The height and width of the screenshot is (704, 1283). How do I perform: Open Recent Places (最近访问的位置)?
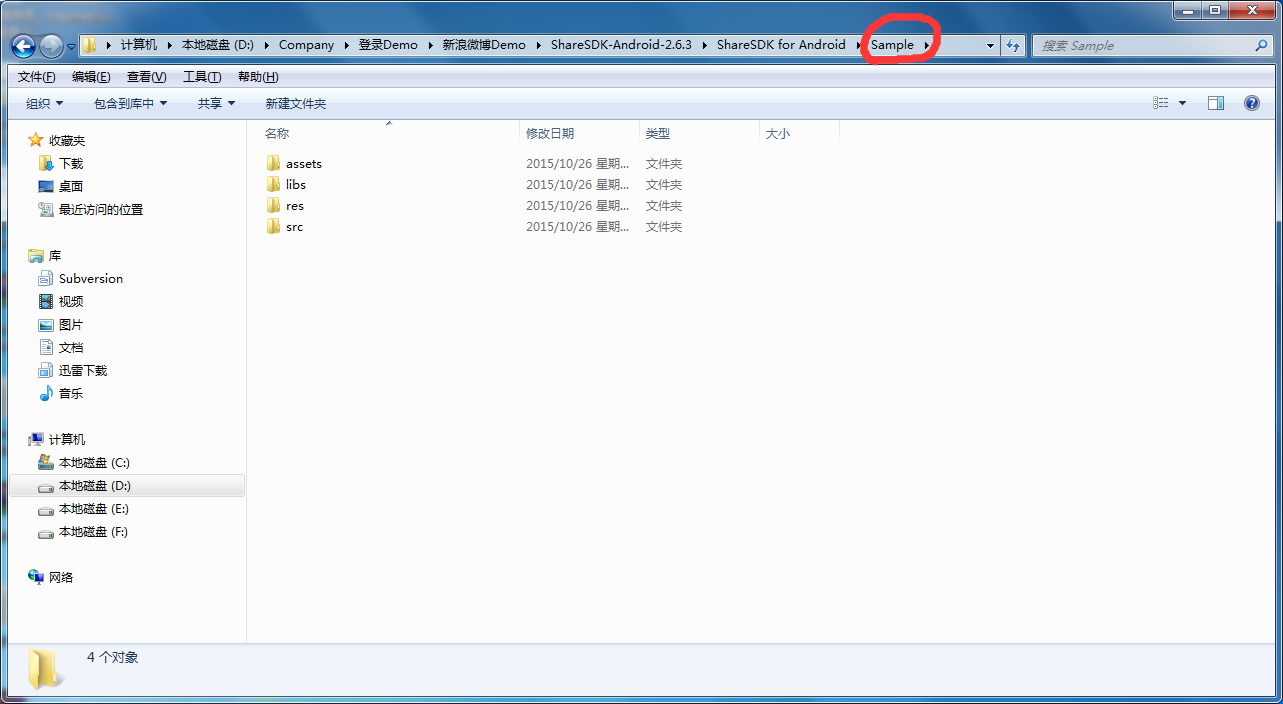coord(91,209)
